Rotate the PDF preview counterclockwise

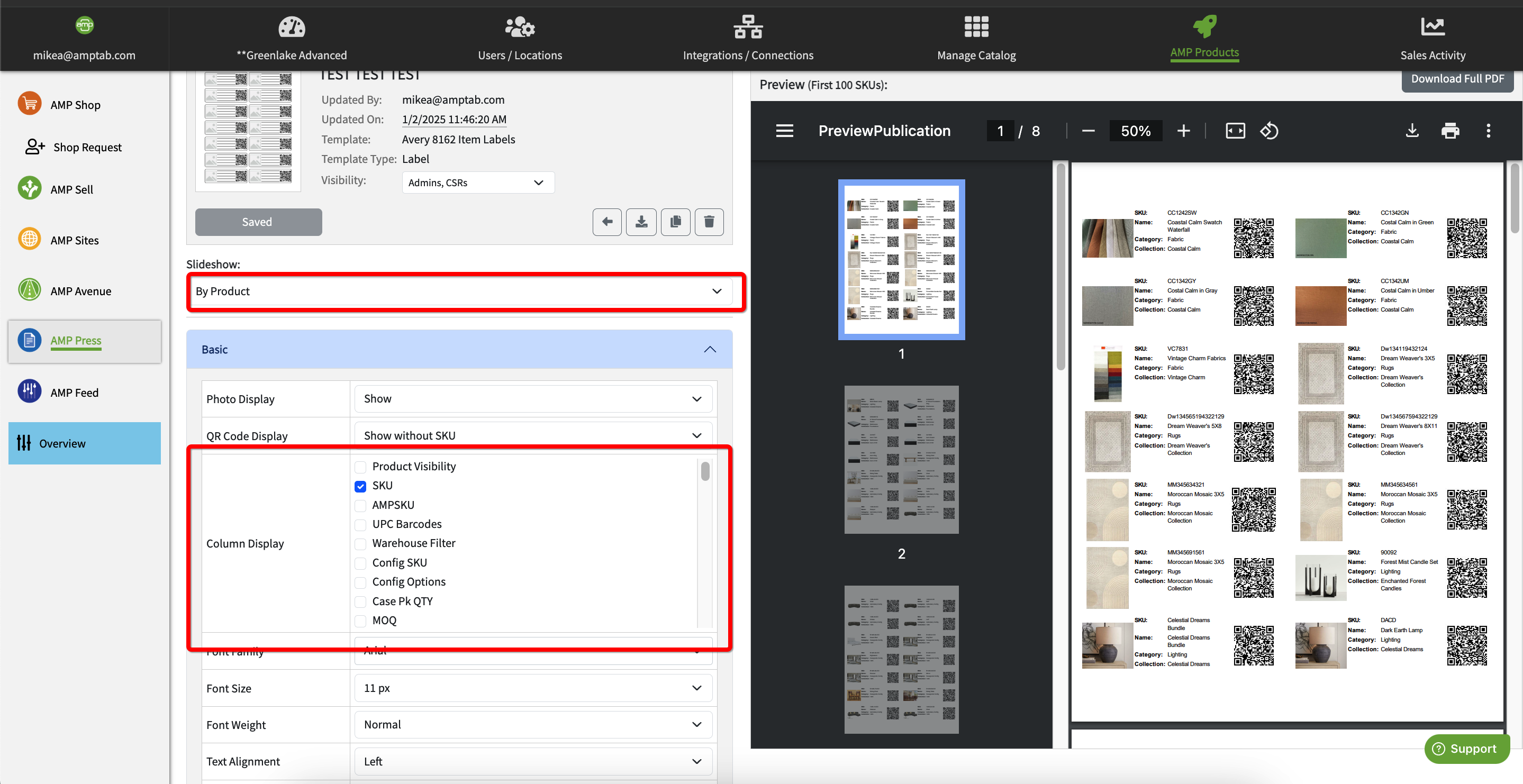1269,131
